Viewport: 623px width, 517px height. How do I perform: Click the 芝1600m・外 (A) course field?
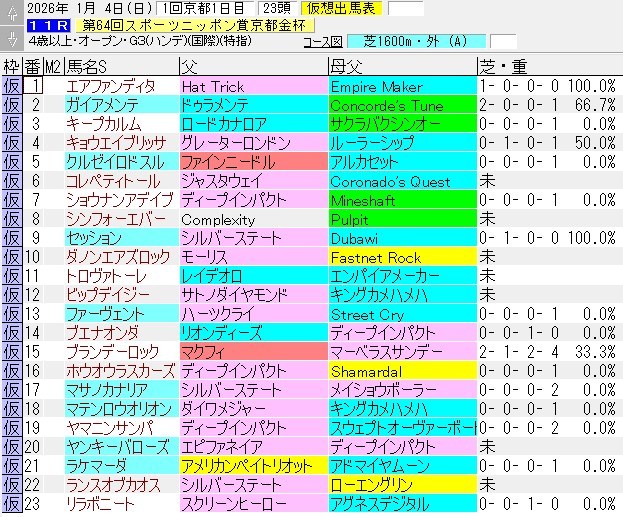tap(416, 41)
